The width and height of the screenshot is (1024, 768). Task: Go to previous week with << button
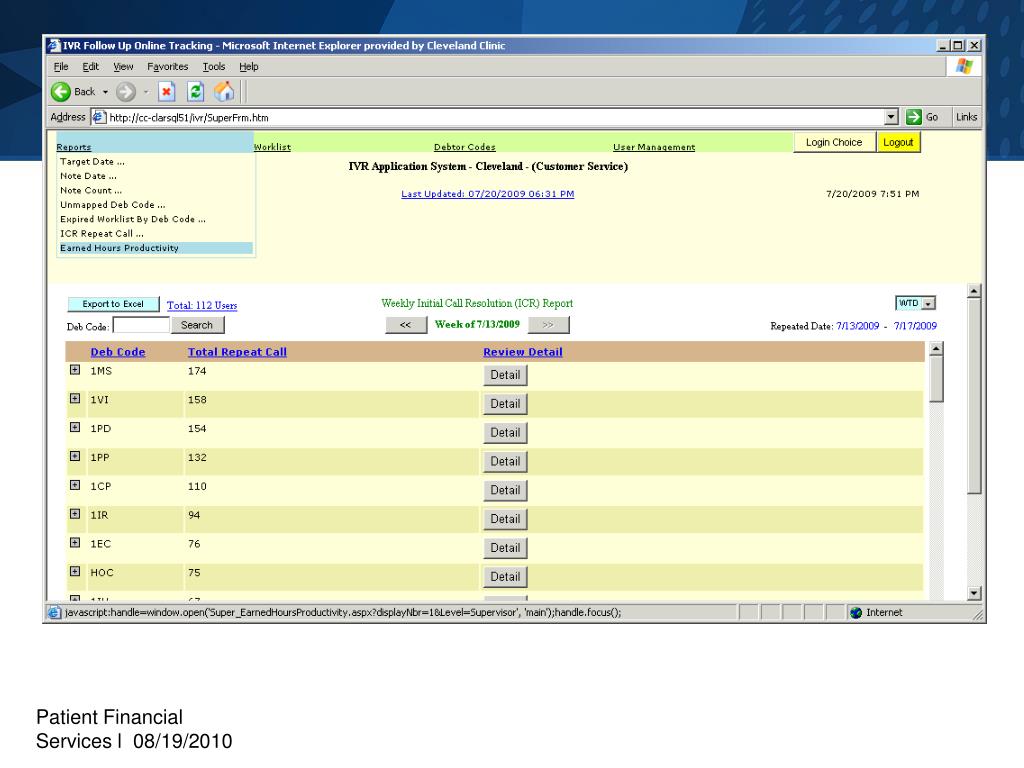(405, 325)
